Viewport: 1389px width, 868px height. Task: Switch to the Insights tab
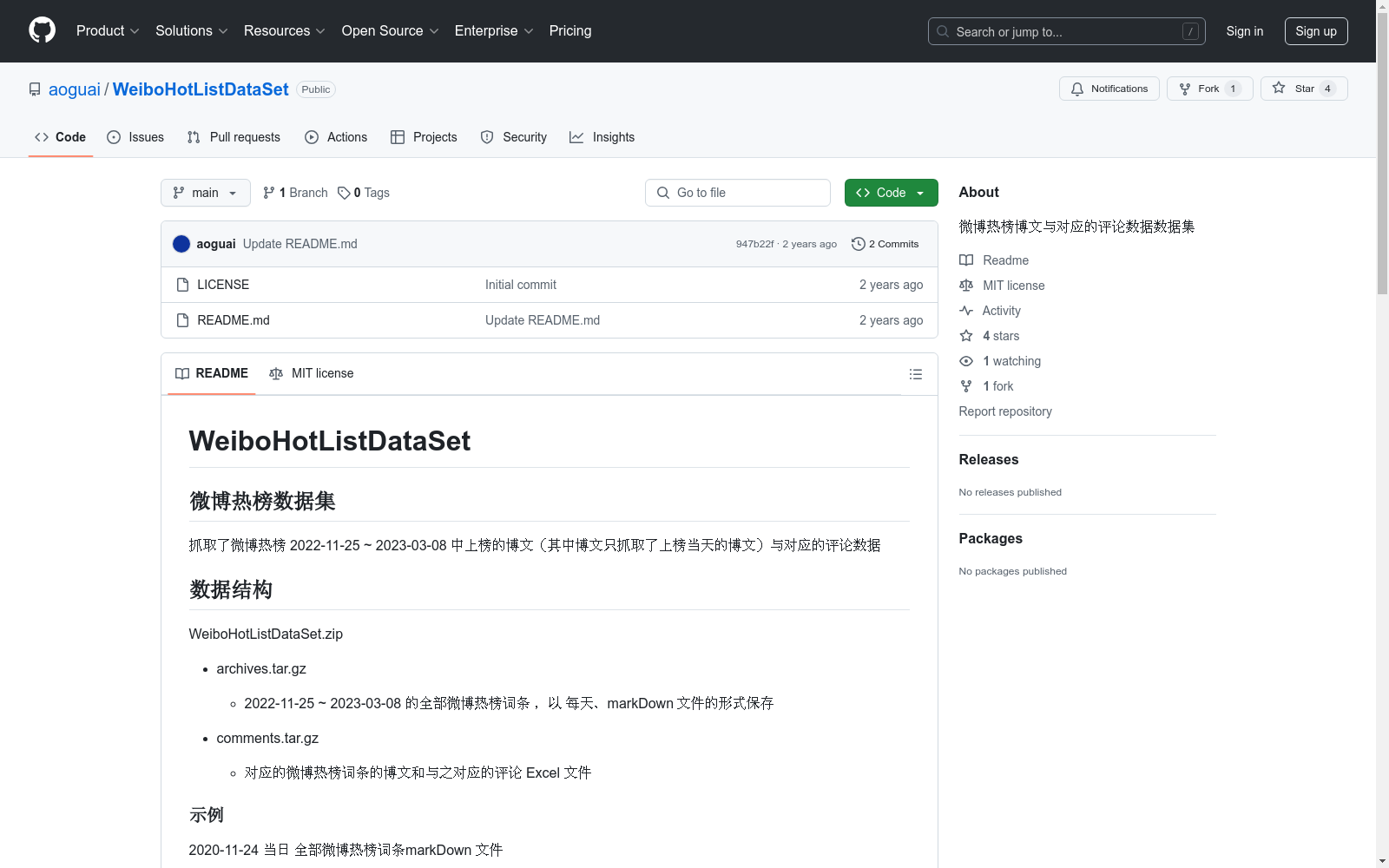click(602, 137)
